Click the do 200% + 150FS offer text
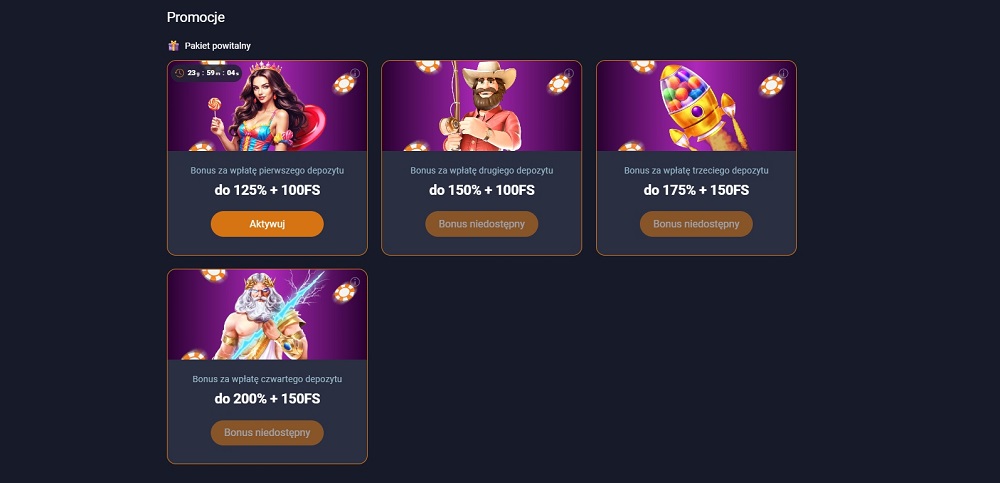 tap(267, 399)
